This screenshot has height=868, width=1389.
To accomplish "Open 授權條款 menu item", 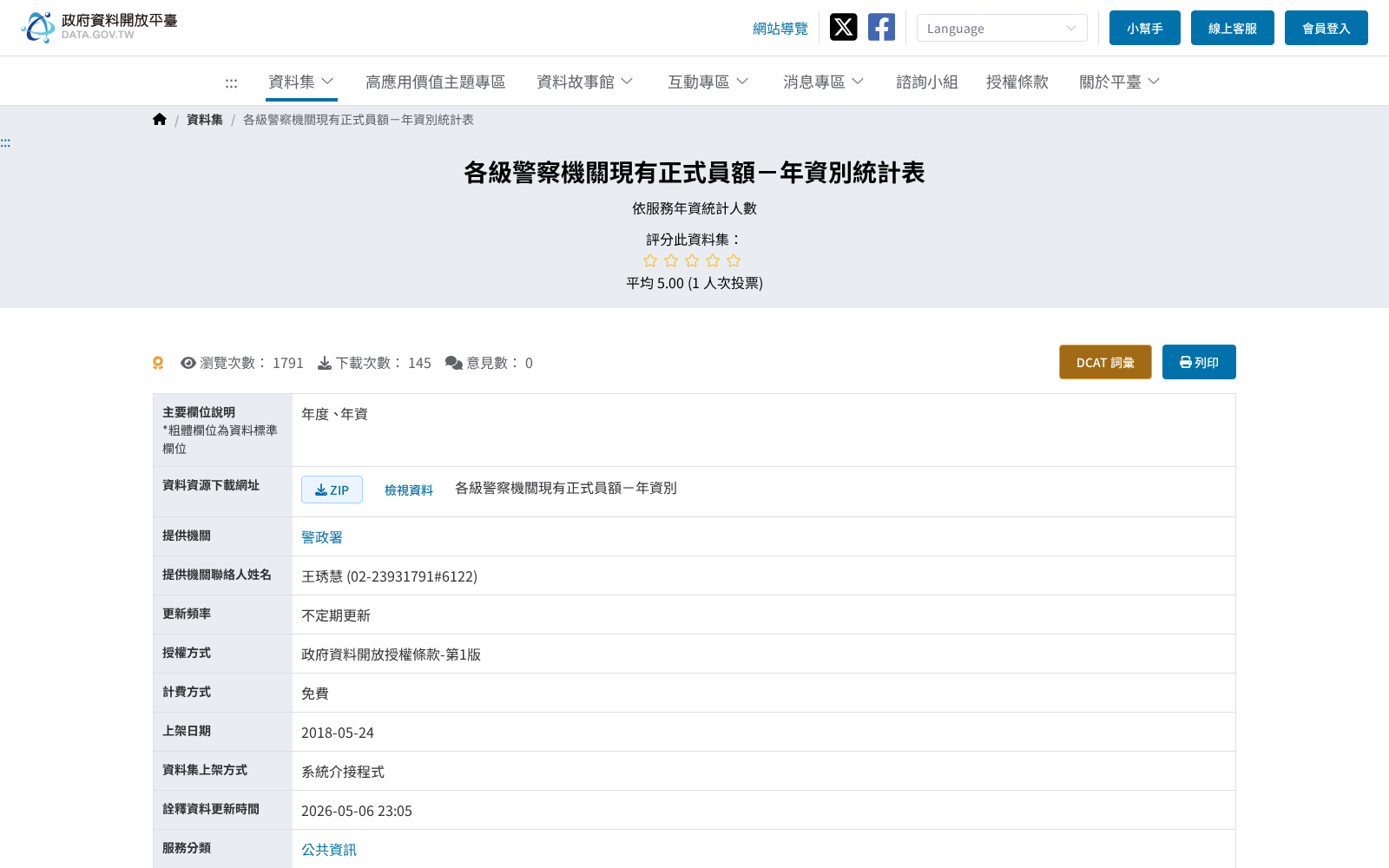I will point(1017,82).
